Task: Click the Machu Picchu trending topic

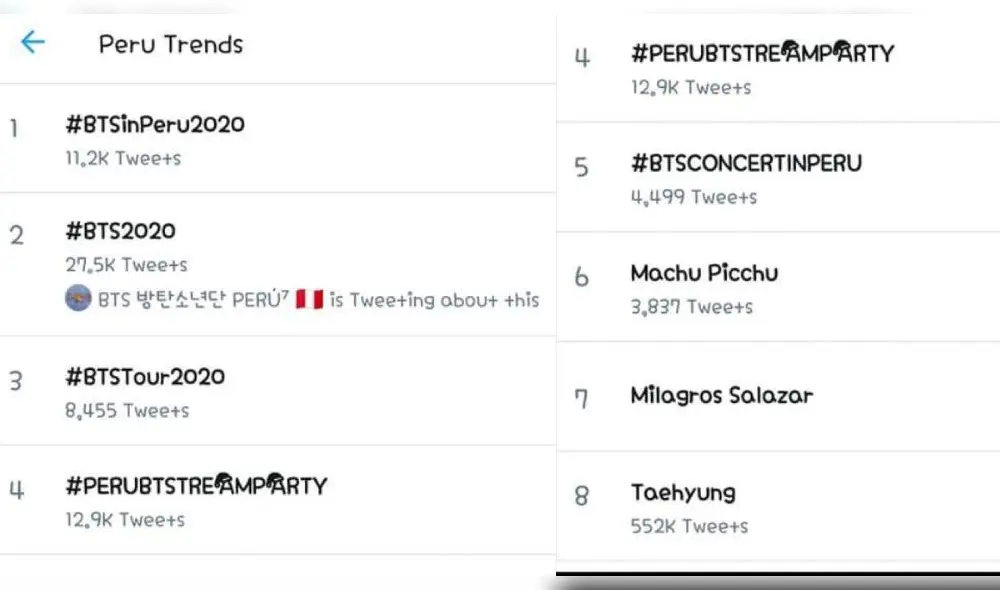Action: coord(706,273)
